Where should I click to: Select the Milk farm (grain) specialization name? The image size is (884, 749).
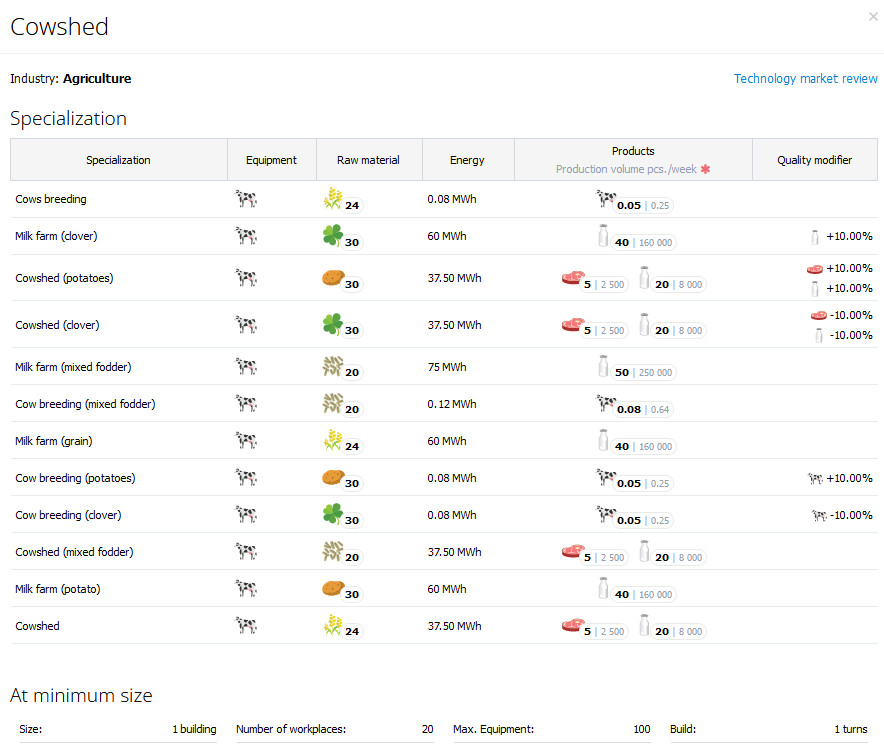tap(54, 441)
